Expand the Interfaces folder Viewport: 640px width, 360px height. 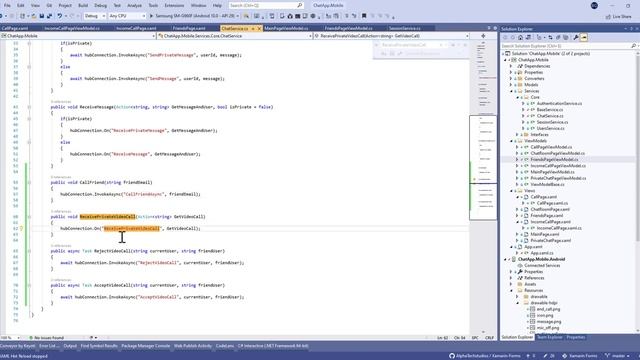(x=517, y=135)
